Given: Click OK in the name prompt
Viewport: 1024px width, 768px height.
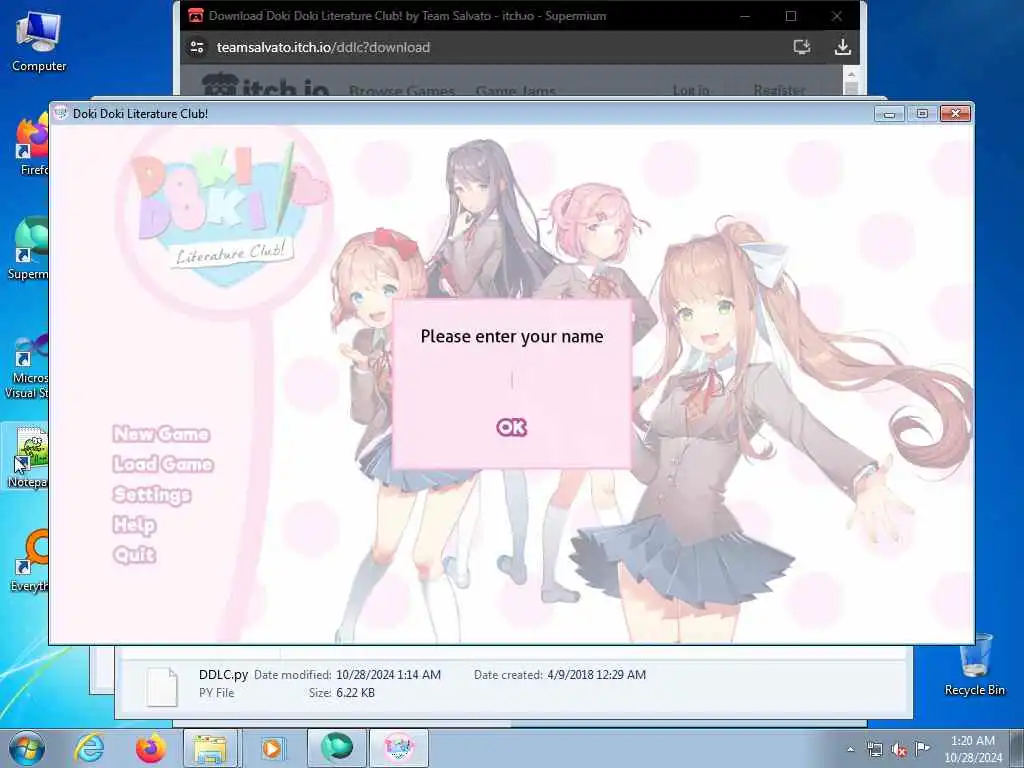Looking at the screenshot, I should [x=511, y=427].
